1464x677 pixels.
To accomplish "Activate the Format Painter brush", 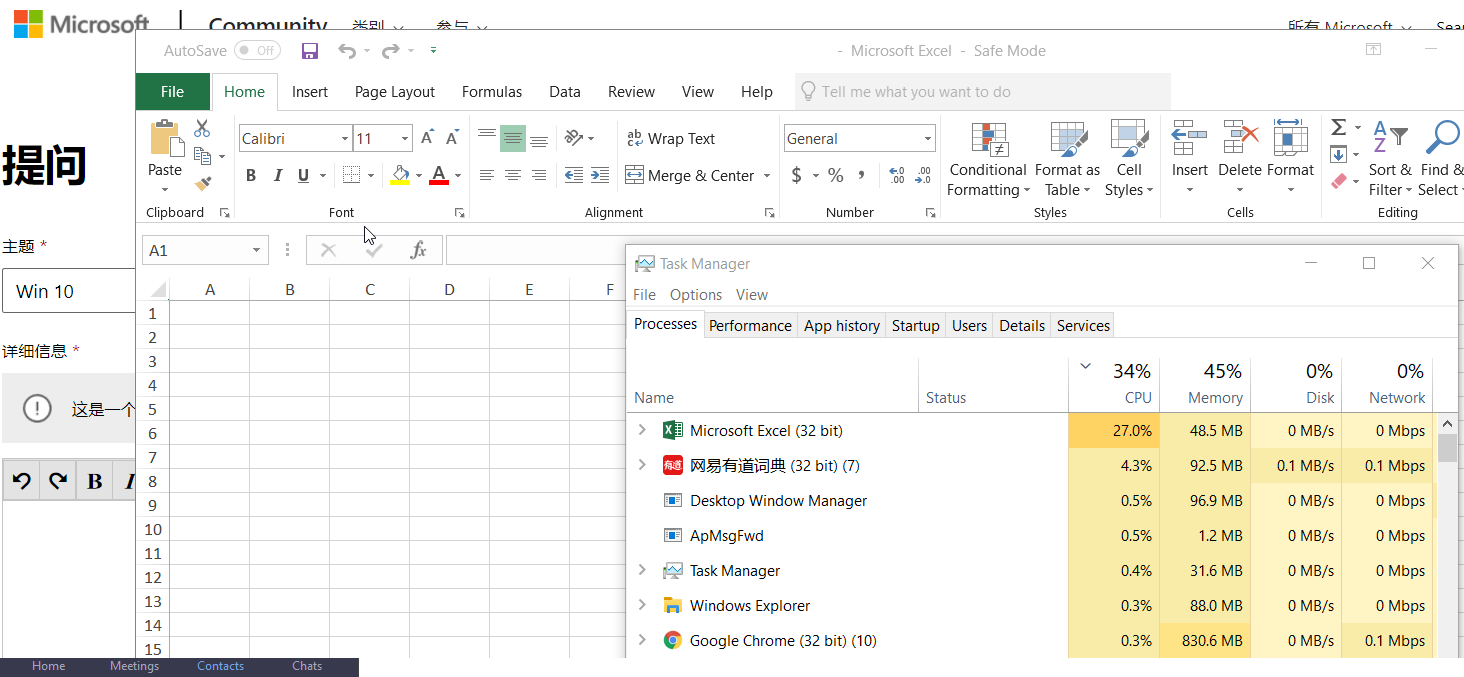I will 203,183.
